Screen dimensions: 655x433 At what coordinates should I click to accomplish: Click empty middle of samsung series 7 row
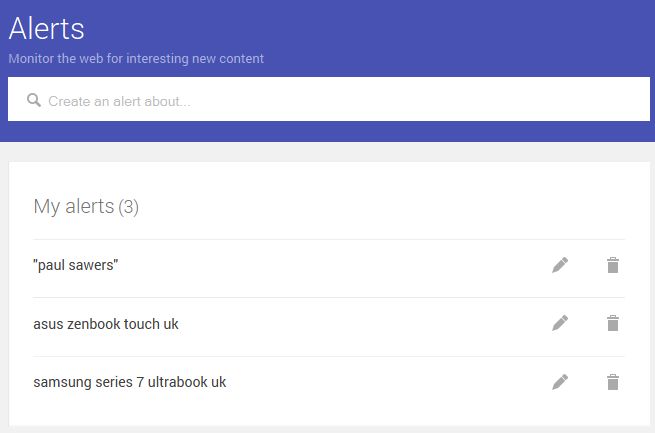tap(390, 382)
